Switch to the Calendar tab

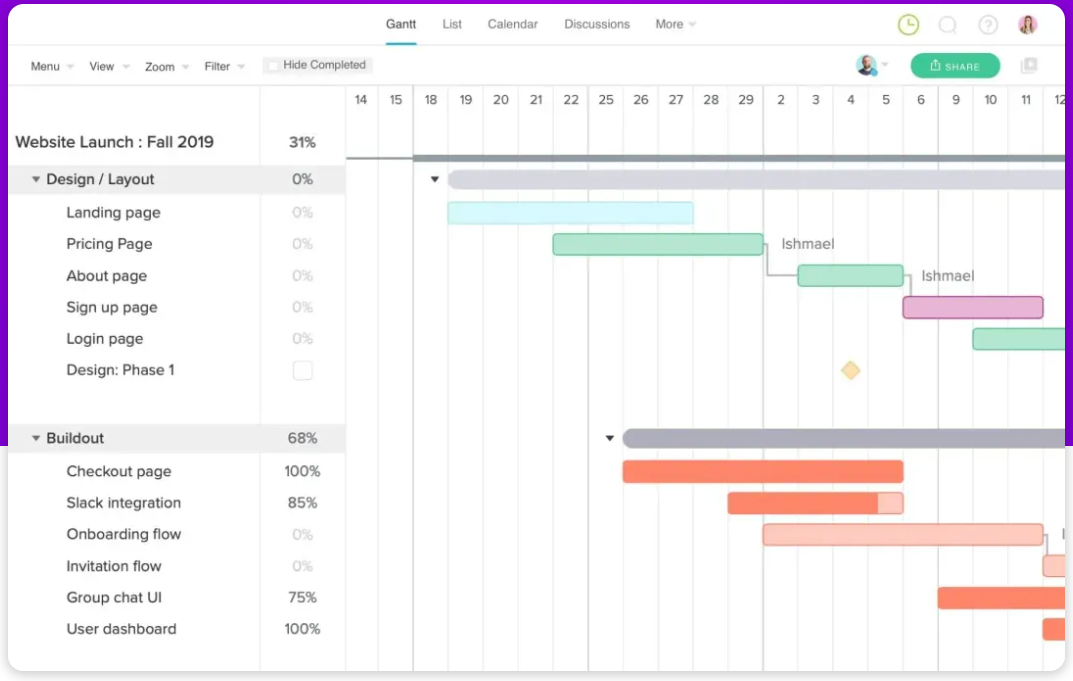[x=512, y=24]
